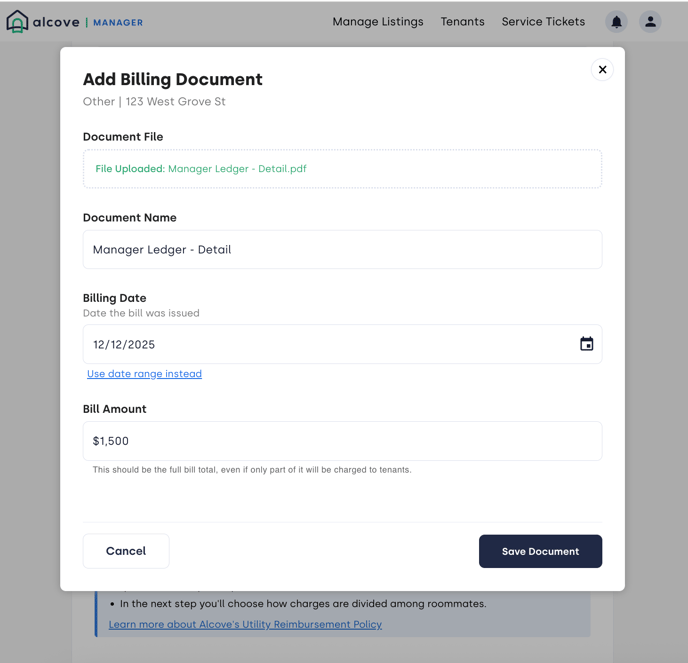Viewport: 688px width, 663px height.
Task: Click the Document File upload area
Action: pos(342,169)
